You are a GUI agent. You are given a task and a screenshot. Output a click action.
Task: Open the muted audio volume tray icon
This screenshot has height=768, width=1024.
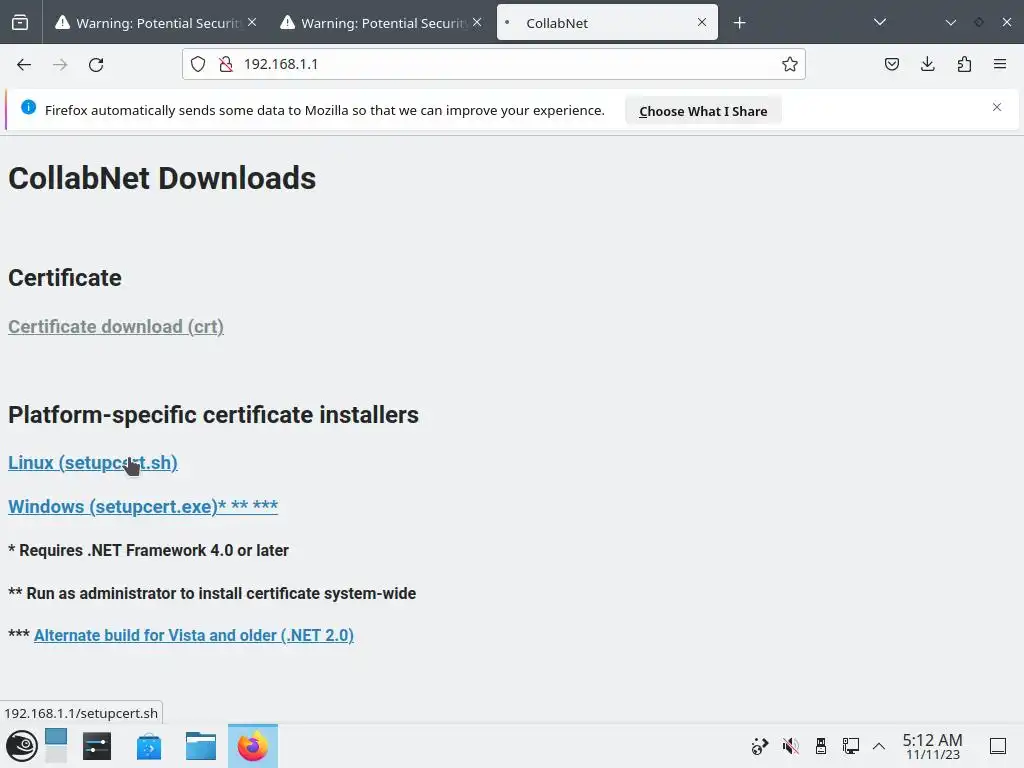(790, 746)
